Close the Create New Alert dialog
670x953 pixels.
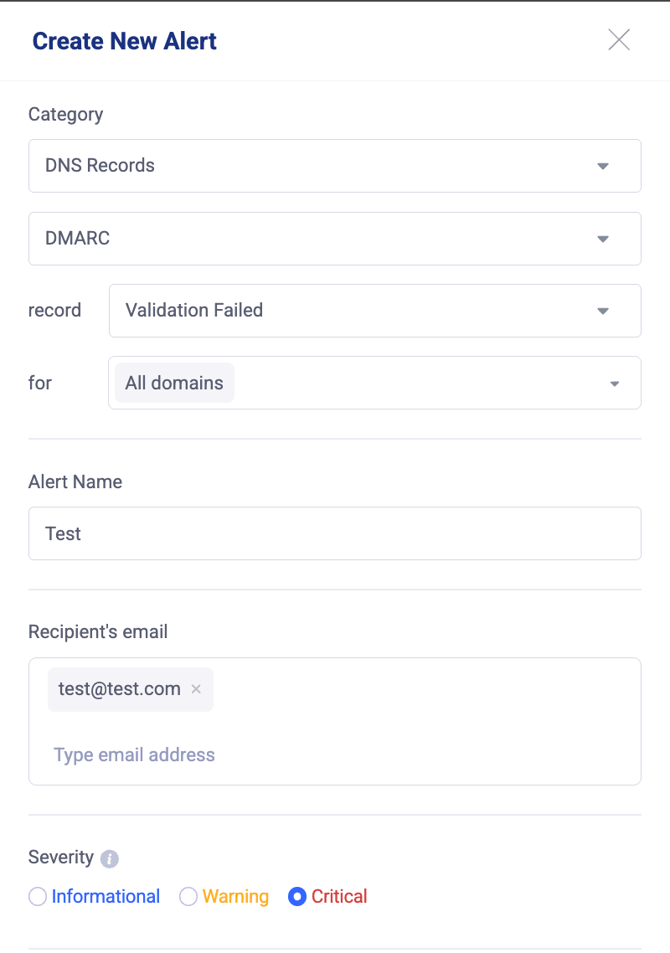pyautogui.click(x=619, y=40)
